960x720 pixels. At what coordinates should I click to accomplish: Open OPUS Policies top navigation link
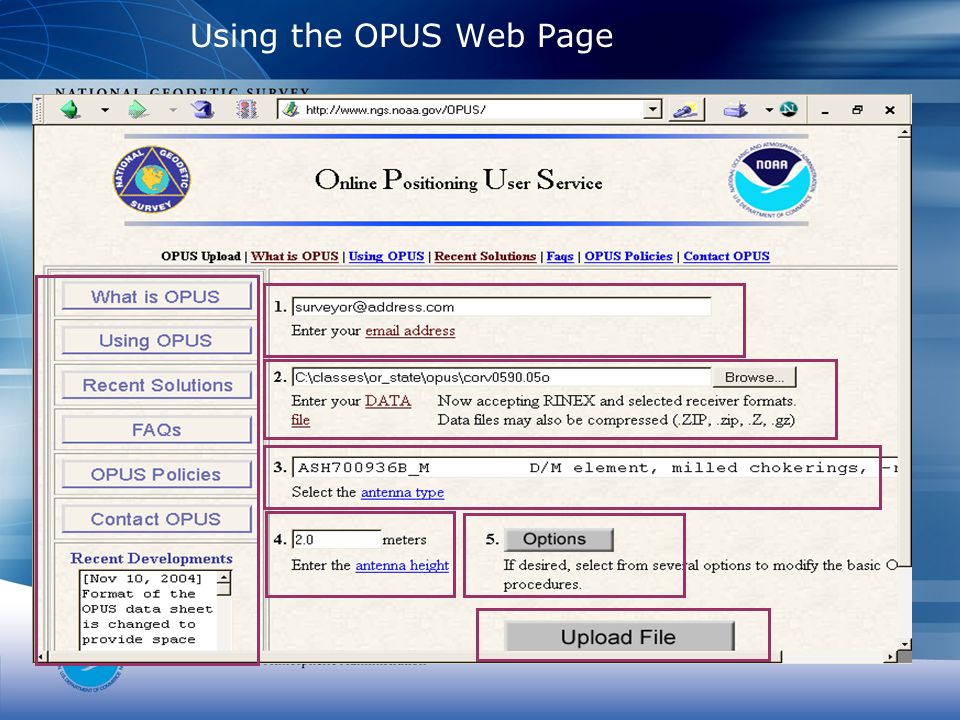pyautogui.click(x=628, y=257)
